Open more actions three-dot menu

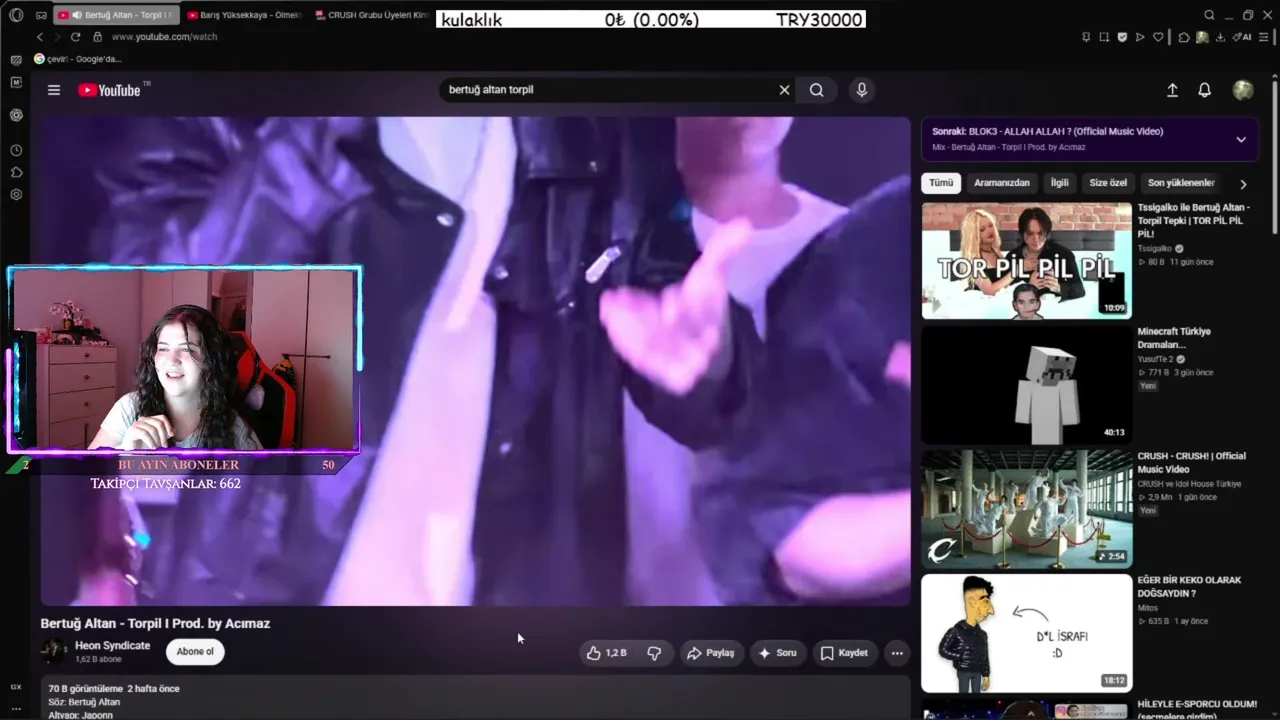coord(897,653)
